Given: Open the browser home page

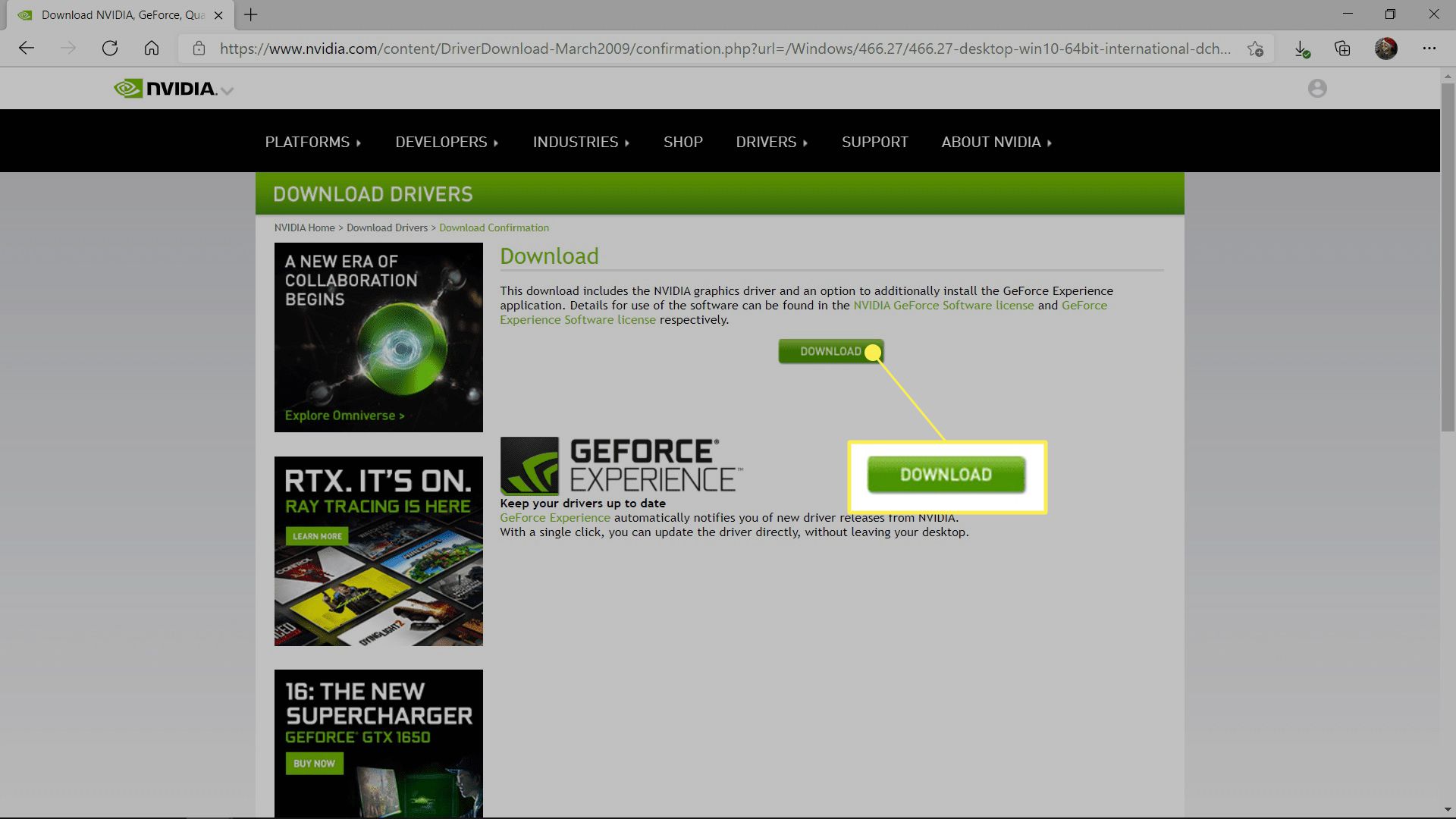Looking at the screenshot, I should [x=152, y=49].
